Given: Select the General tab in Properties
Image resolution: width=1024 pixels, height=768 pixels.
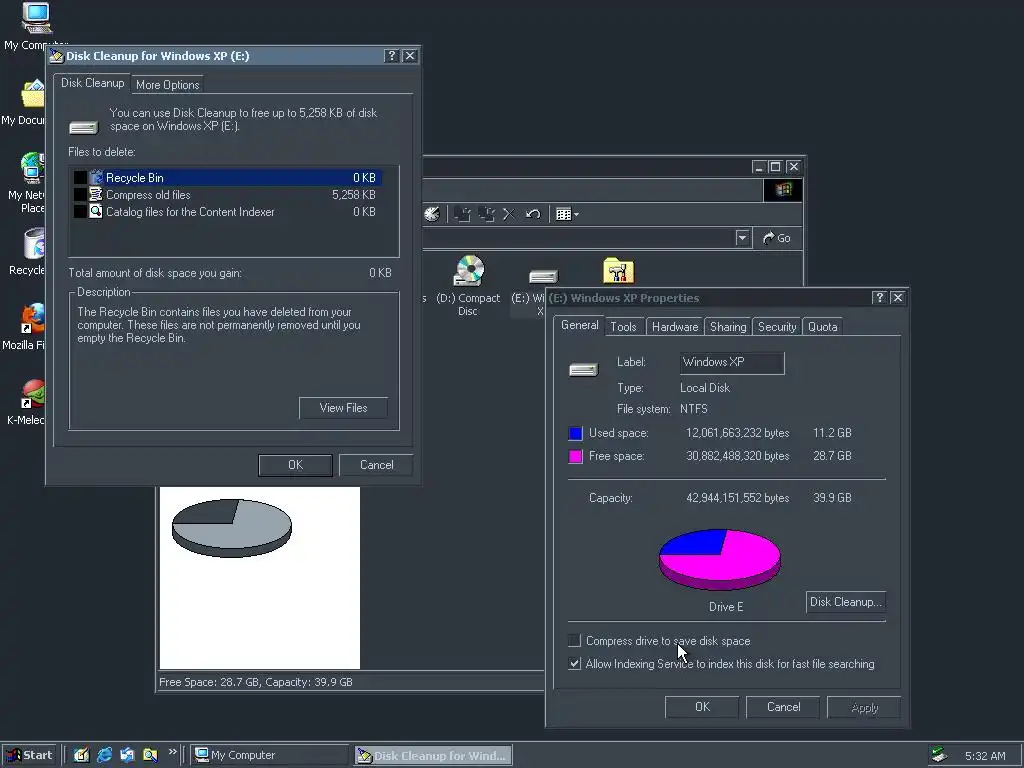Looking at the screenshot, I should tap(579, 325).
